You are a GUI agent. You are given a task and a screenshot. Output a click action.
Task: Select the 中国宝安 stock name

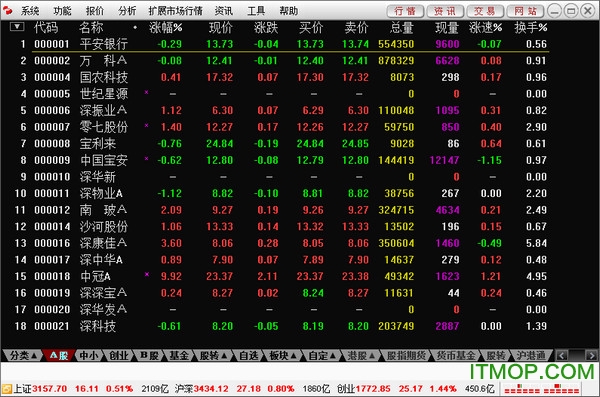[x=104, y=160]
